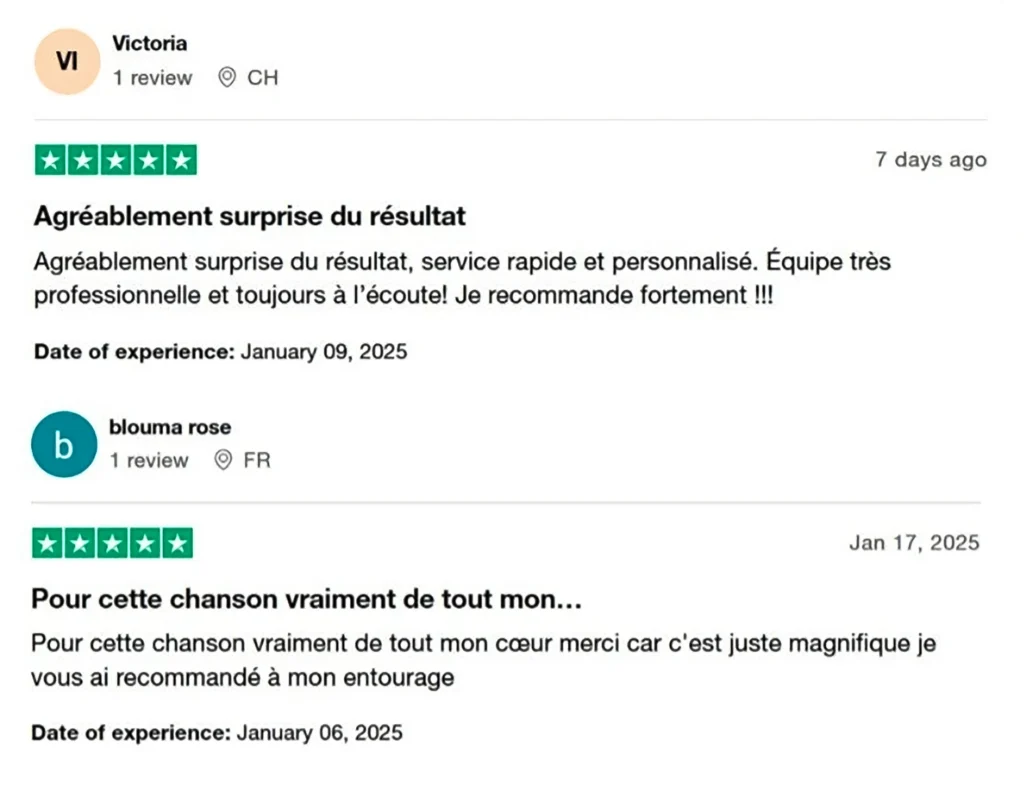1024x794 pixels.
Task: Click the teal "b" avatar of blouma rose
Action: (64, 444)
